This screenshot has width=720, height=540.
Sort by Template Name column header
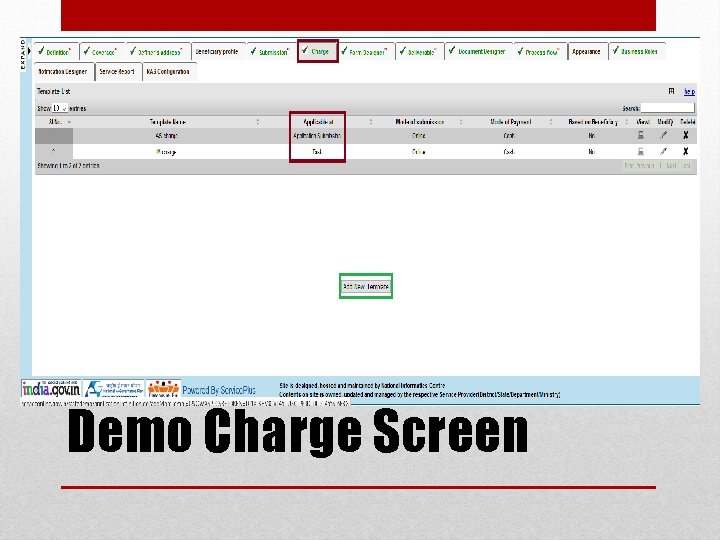click(x=168, y=122)
